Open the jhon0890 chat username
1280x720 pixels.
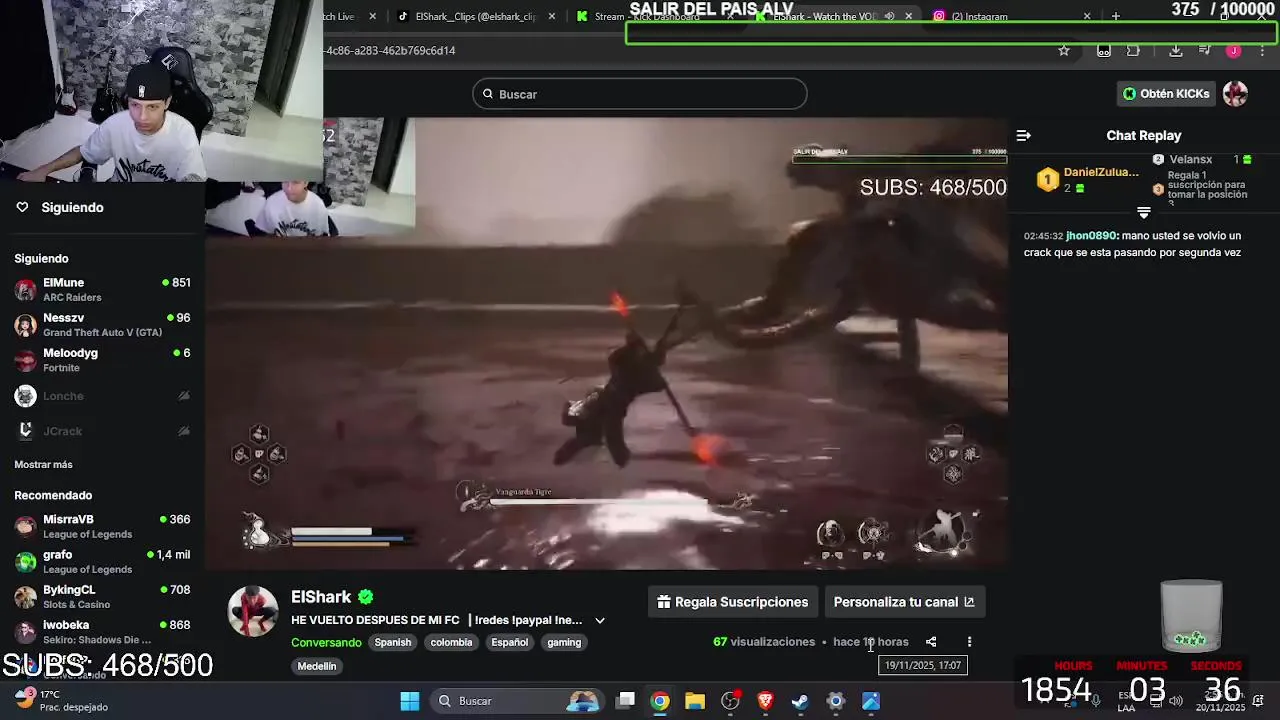click(1091, 236)
